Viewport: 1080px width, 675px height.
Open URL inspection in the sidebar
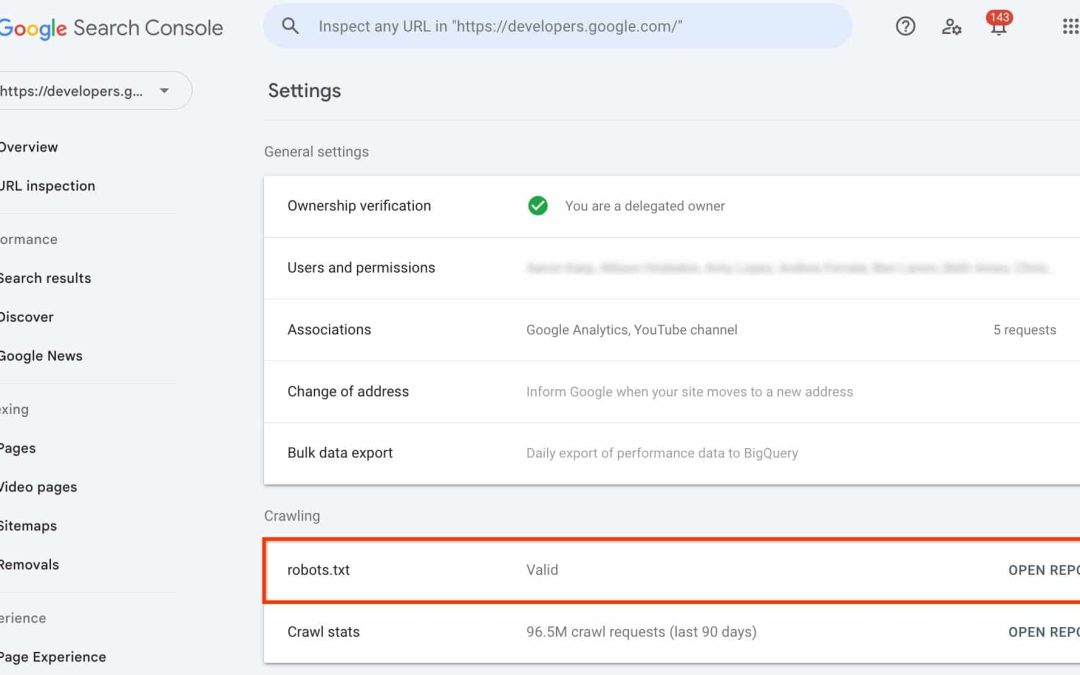coord(48,186)
